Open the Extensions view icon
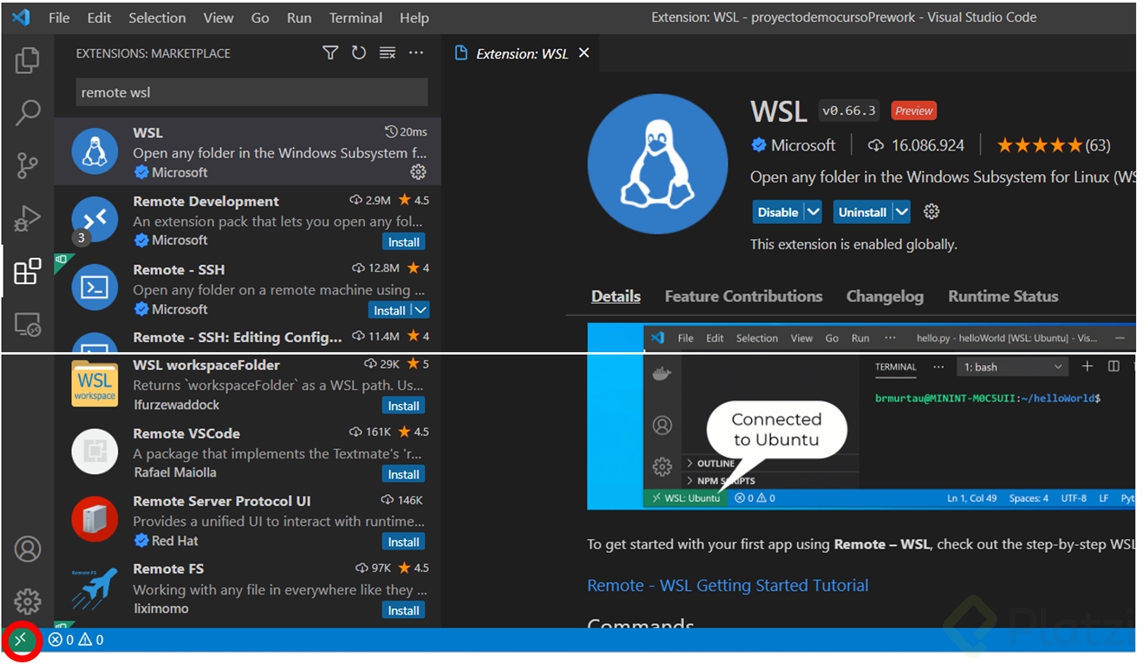The height and width of the screenshot is (665, 1146). tap(27, 272)
